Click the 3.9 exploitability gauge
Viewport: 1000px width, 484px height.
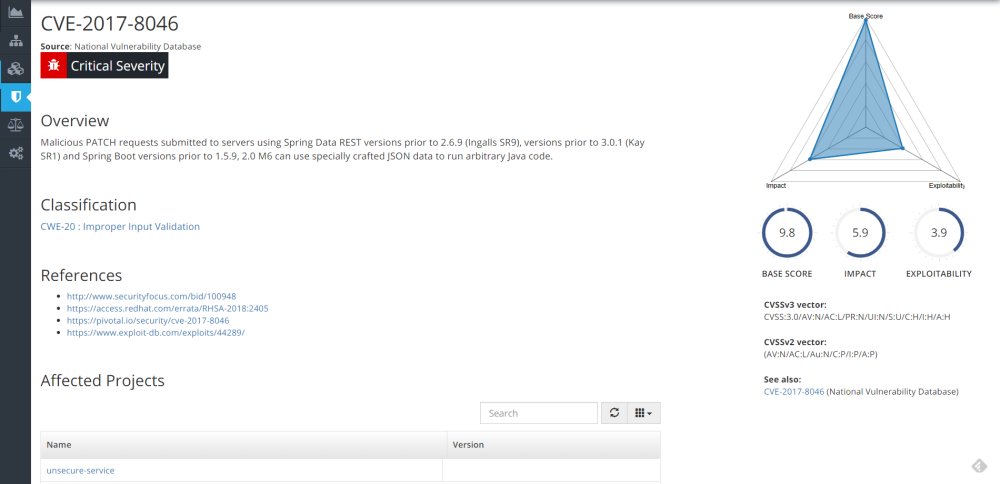pos(939,233)
